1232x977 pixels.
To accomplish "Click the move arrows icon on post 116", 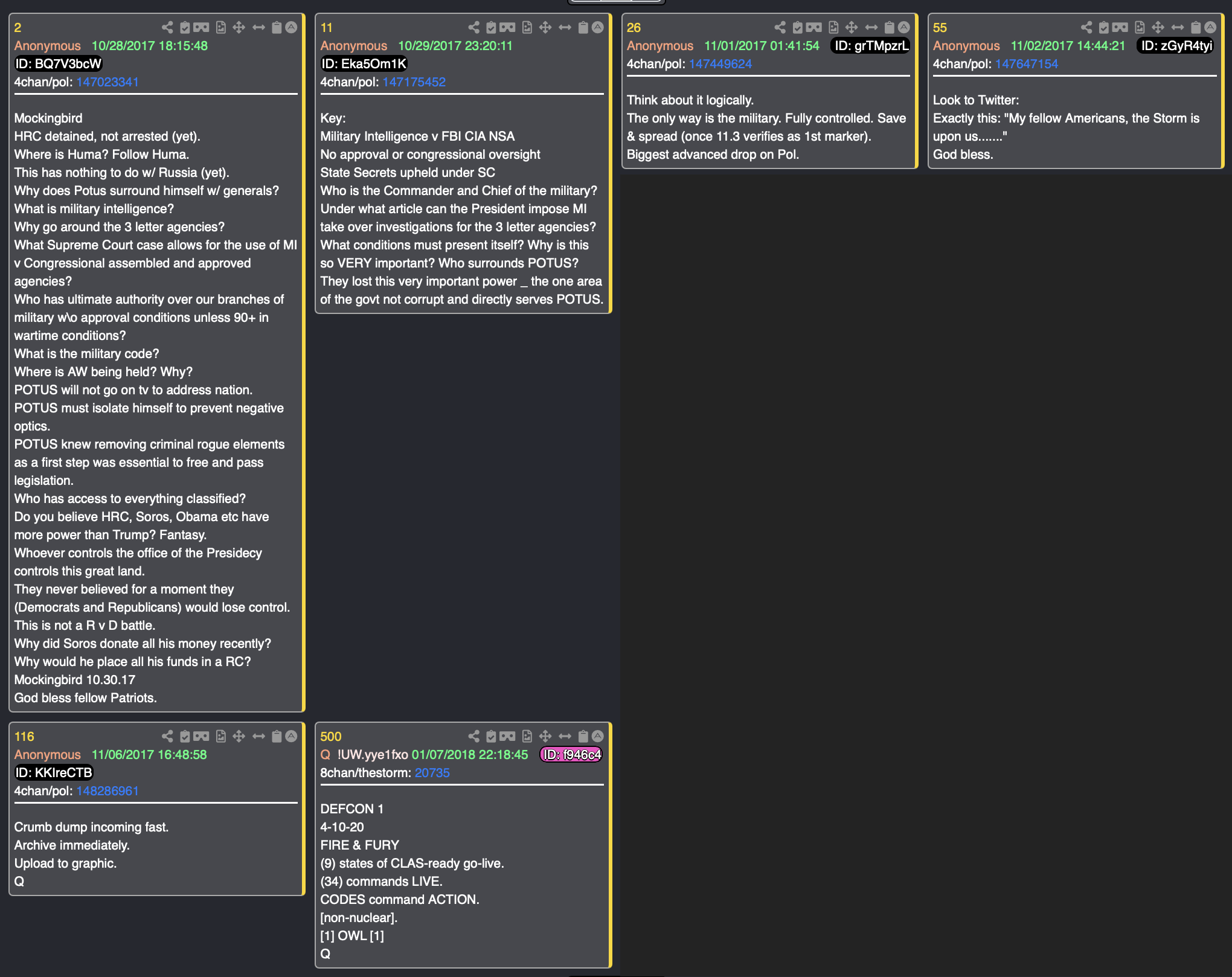I will point(239,736).
